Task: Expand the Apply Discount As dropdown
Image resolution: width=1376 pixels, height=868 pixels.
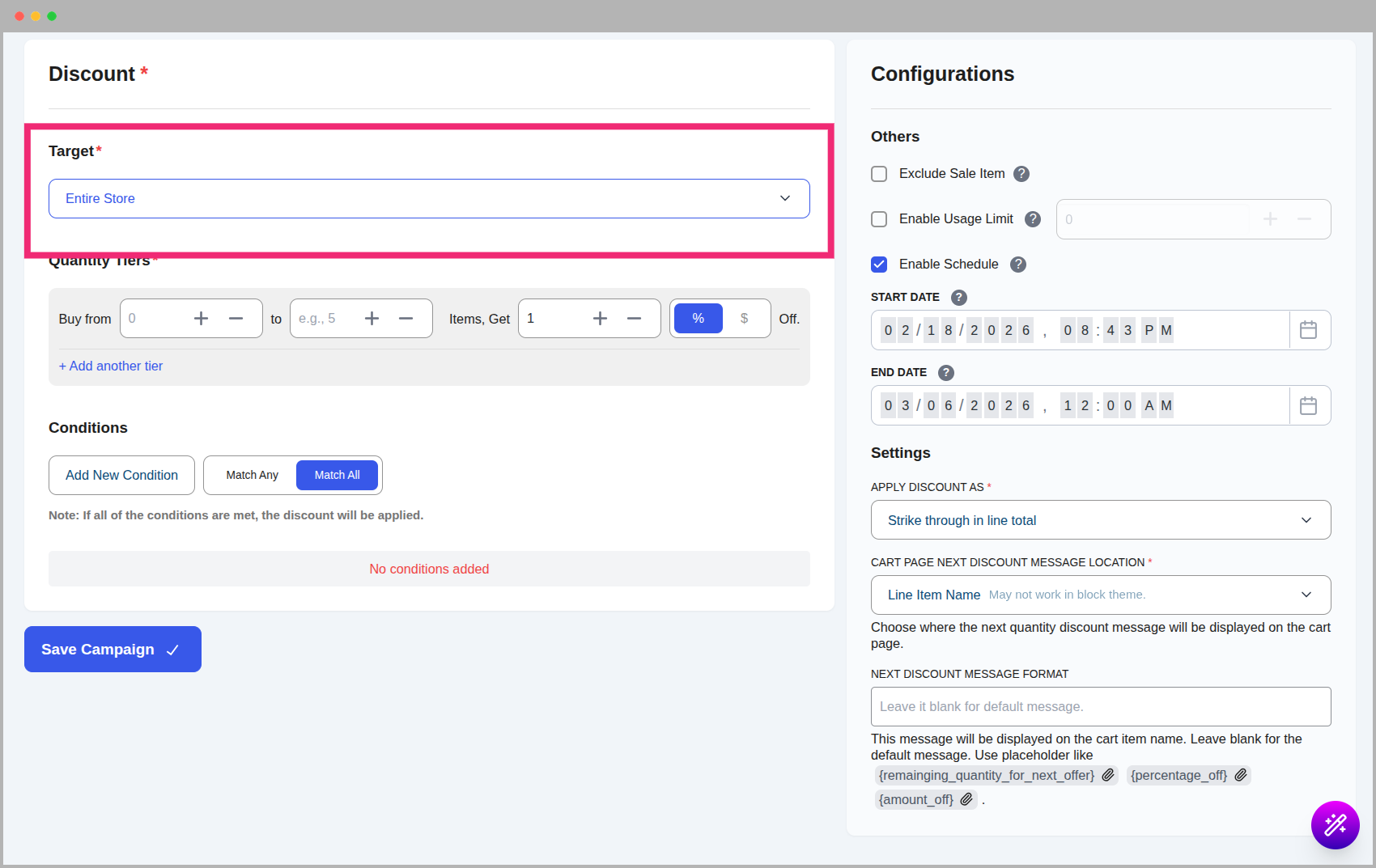Action: [1100, 520]
